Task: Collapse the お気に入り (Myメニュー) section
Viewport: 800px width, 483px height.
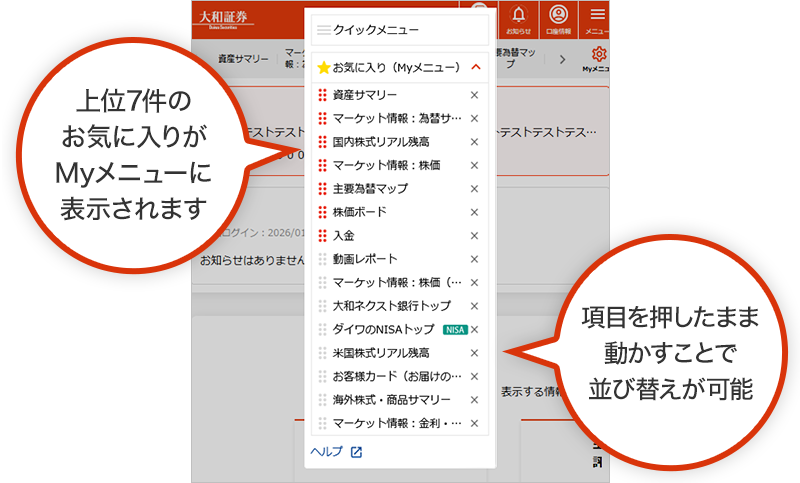Action: click(x=476, y=67)
